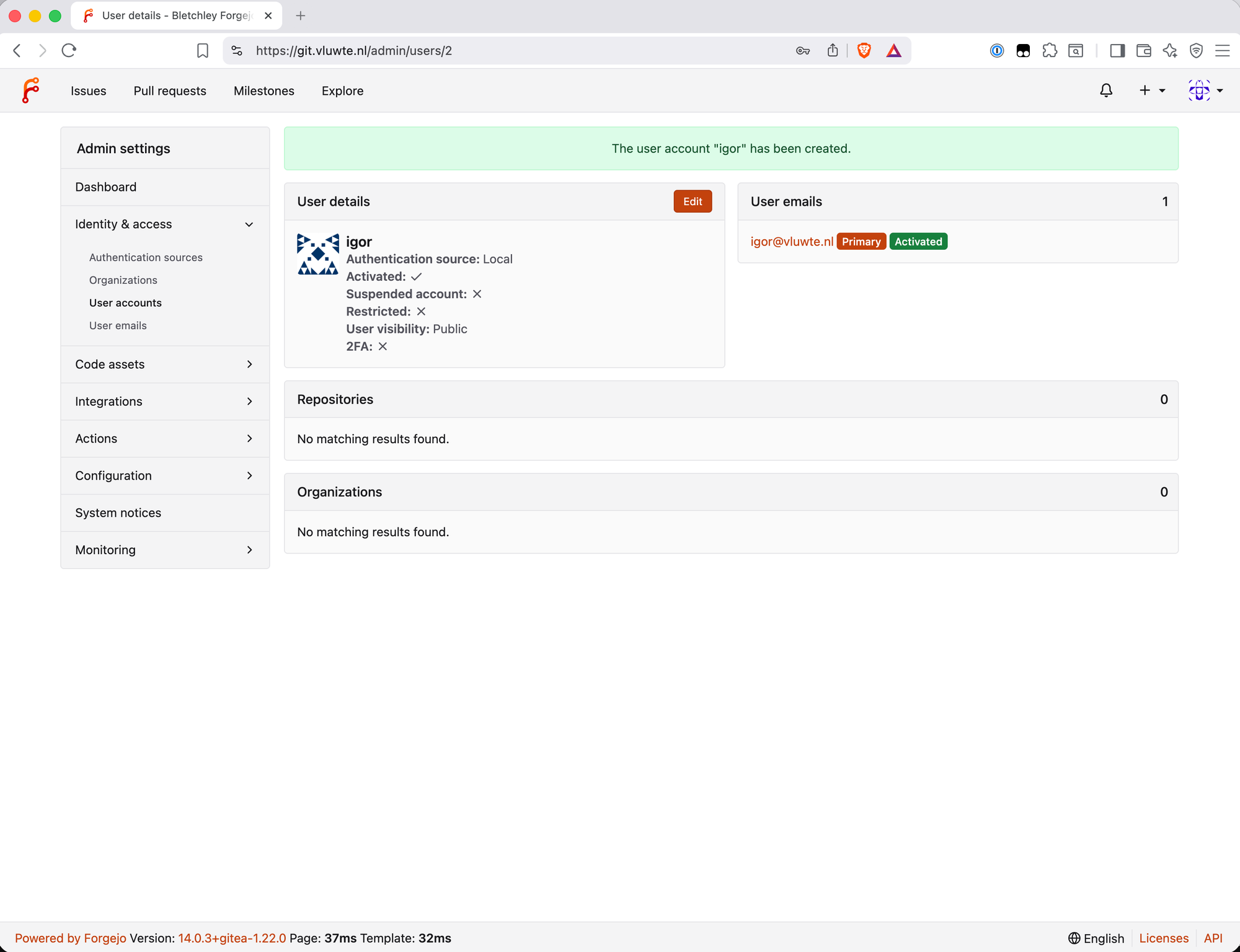1240x952 pixels.
Task: Click the share icon in the address bar
Action: [x=832, y=50]
